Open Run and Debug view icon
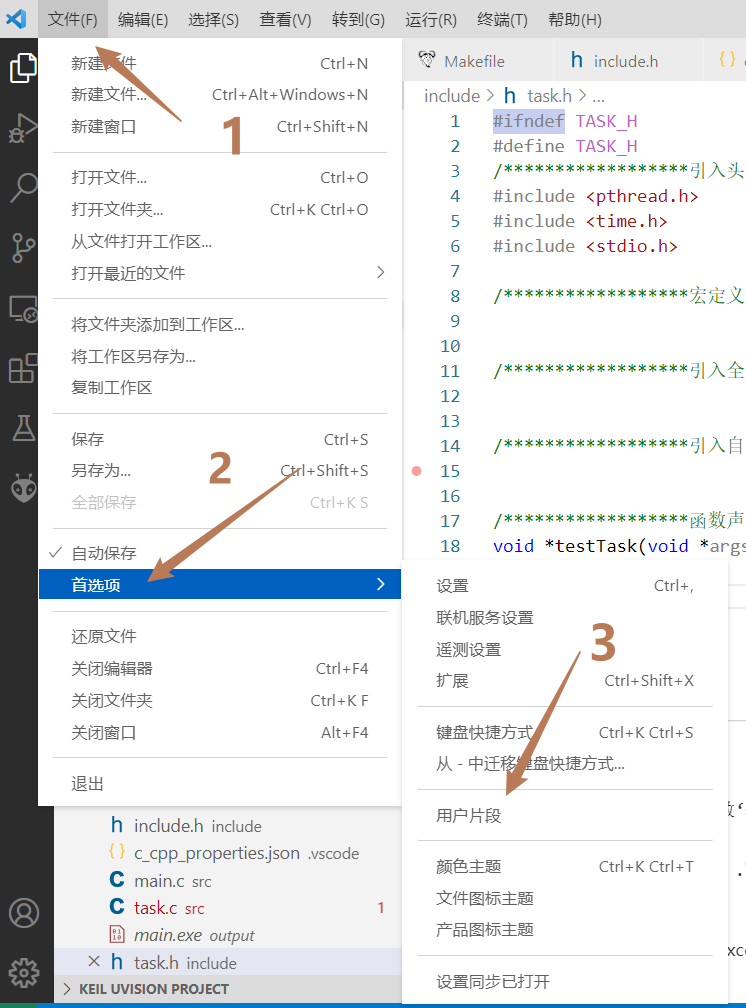 point(23,128)
